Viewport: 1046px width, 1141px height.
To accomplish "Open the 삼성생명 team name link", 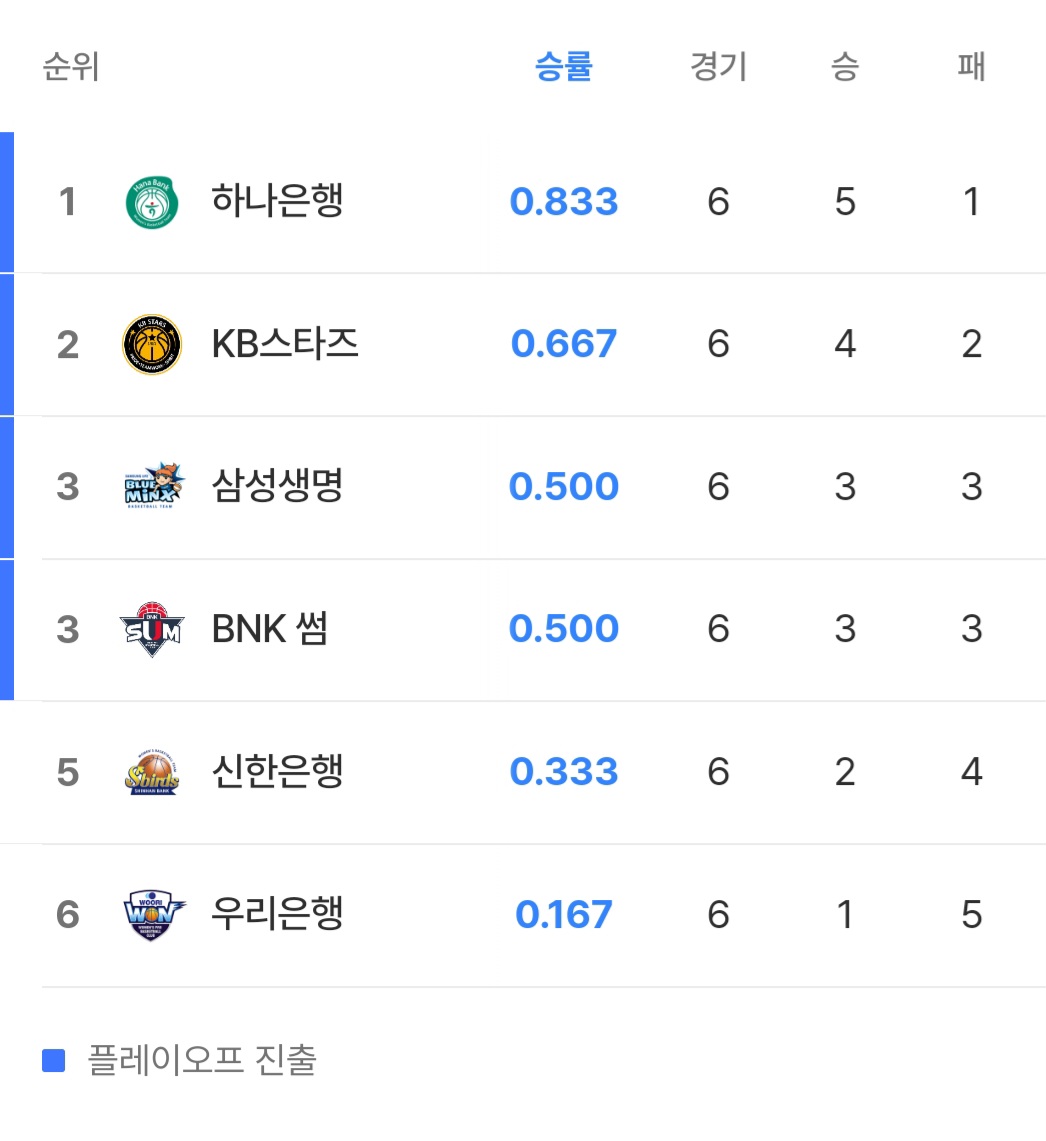I will coord(277,487).
